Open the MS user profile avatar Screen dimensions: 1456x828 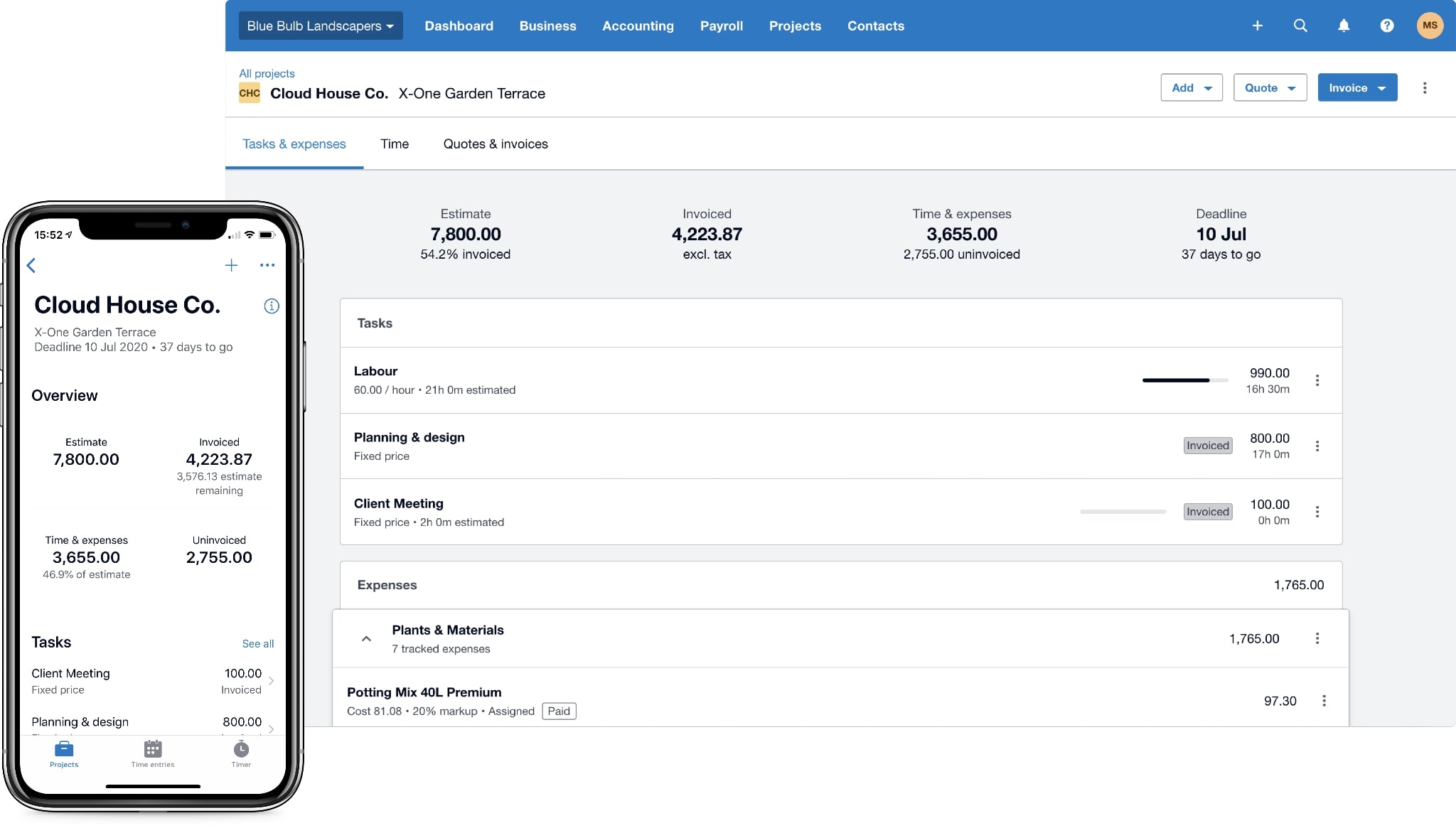[1430, 26]
